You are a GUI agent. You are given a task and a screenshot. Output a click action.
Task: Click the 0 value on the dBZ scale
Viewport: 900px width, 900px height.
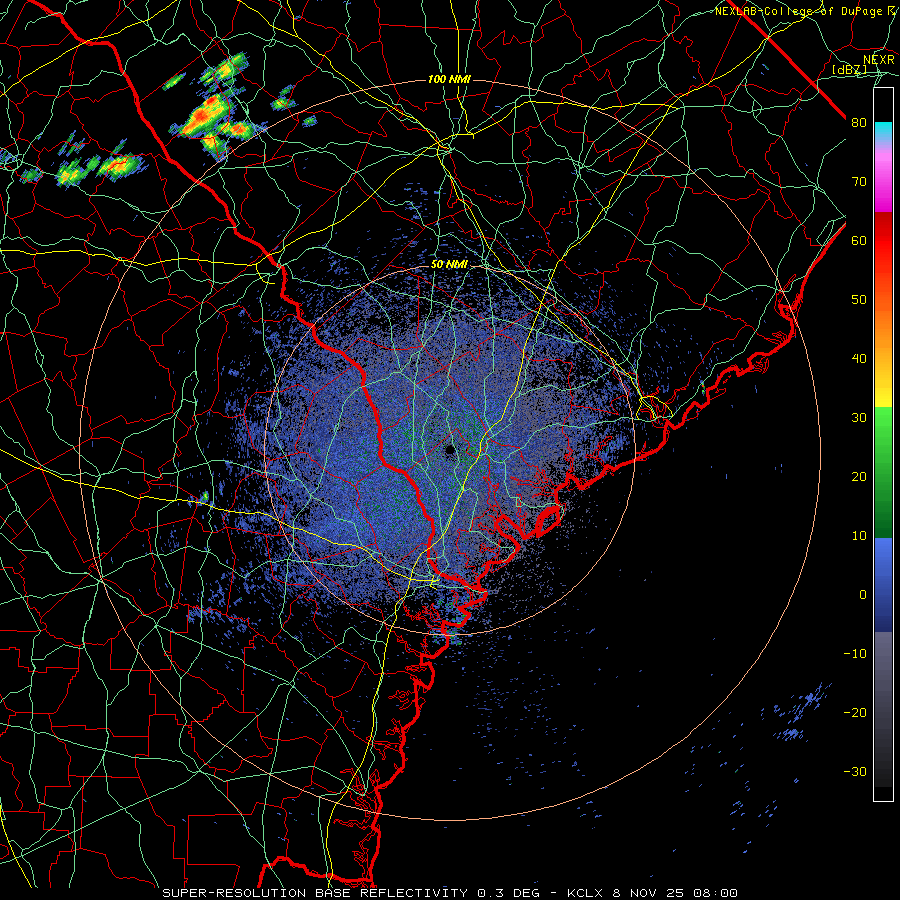(863, 595)
